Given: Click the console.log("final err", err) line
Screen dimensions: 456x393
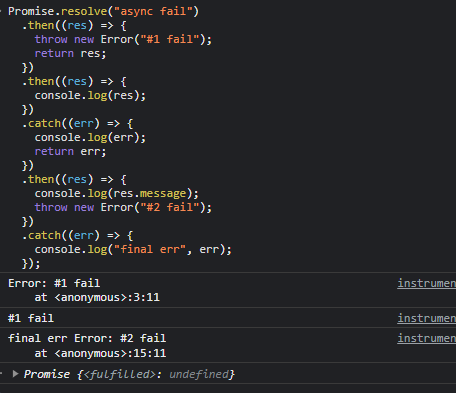Looking at the screenshot, I should (x=133, y=249).
